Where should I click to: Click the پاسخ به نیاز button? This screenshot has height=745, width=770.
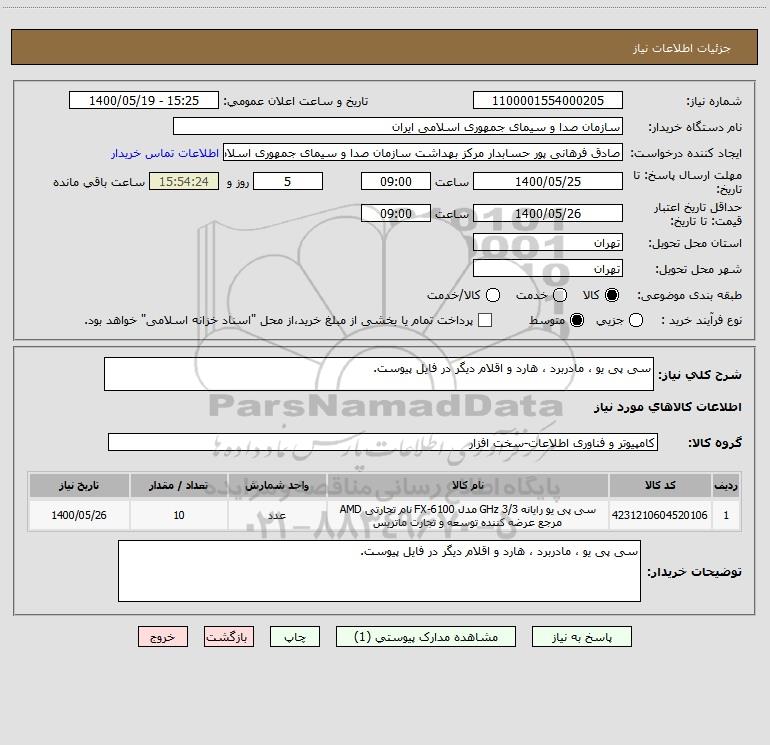[x=582, y=637]
